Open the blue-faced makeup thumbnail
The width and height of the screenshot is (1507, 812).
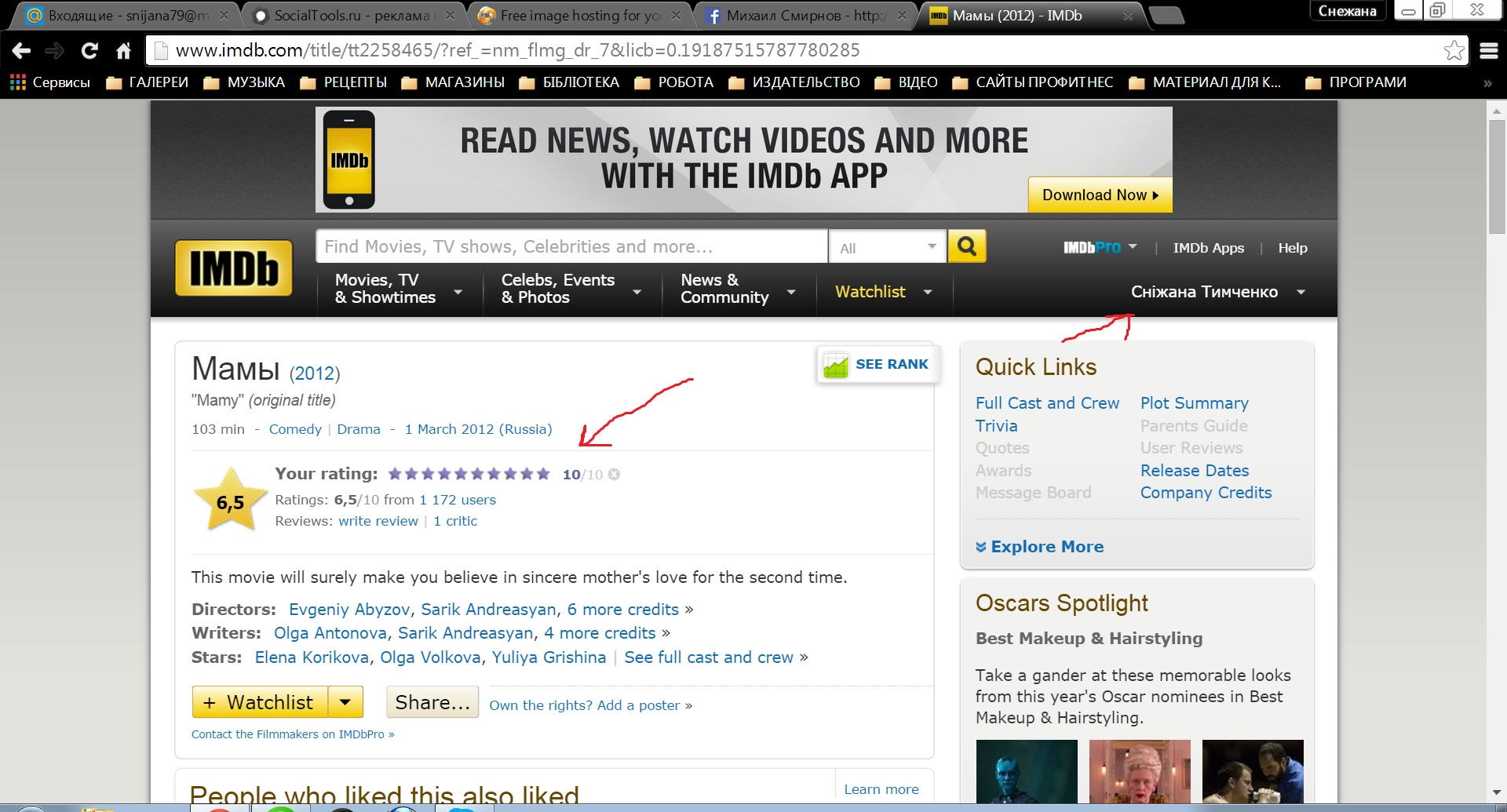[x=1027, y=772]
